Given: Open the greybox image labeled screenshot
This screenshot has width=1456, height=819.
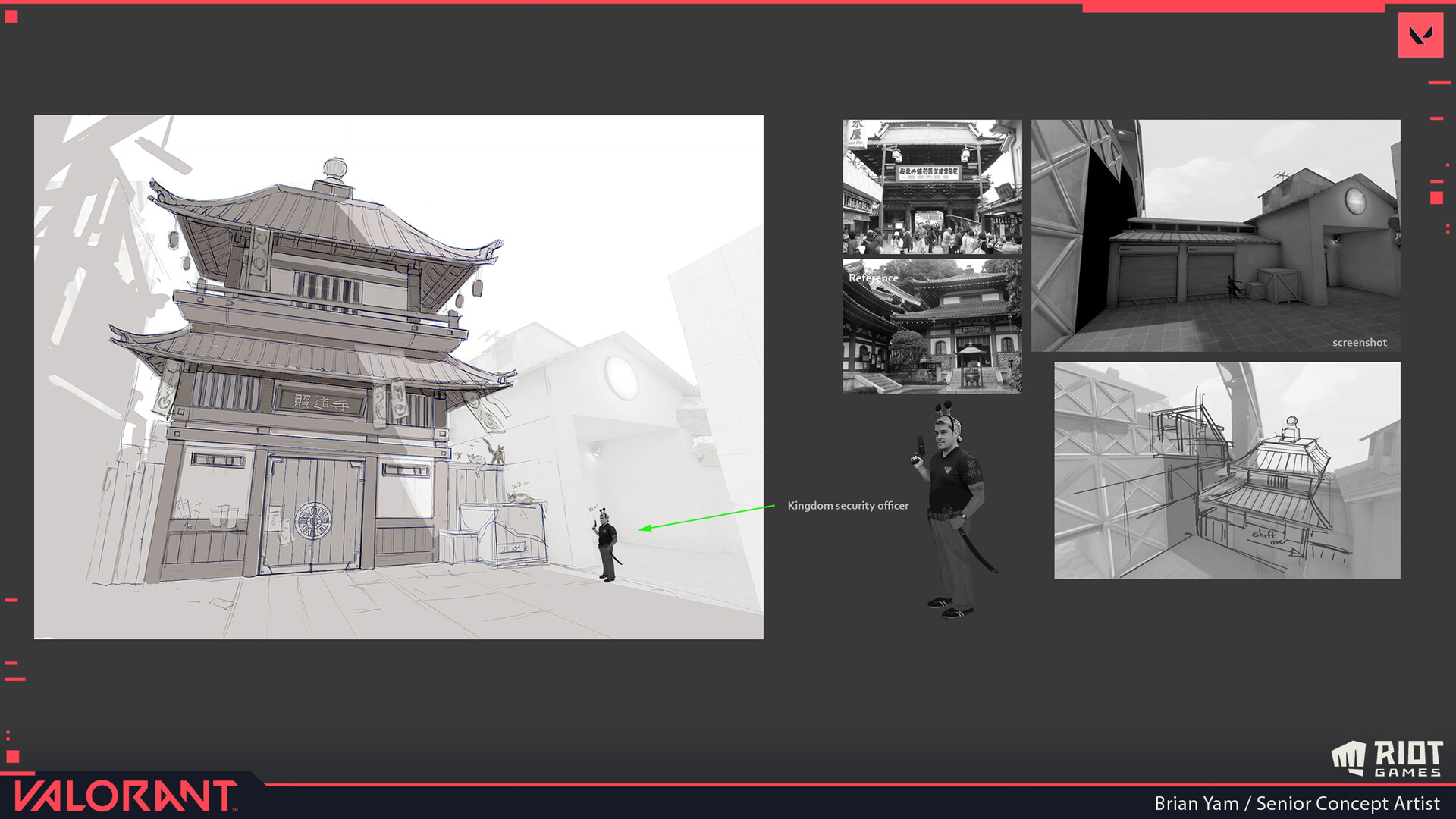Looking at the screenshot, I should (x=1216, y=235).
